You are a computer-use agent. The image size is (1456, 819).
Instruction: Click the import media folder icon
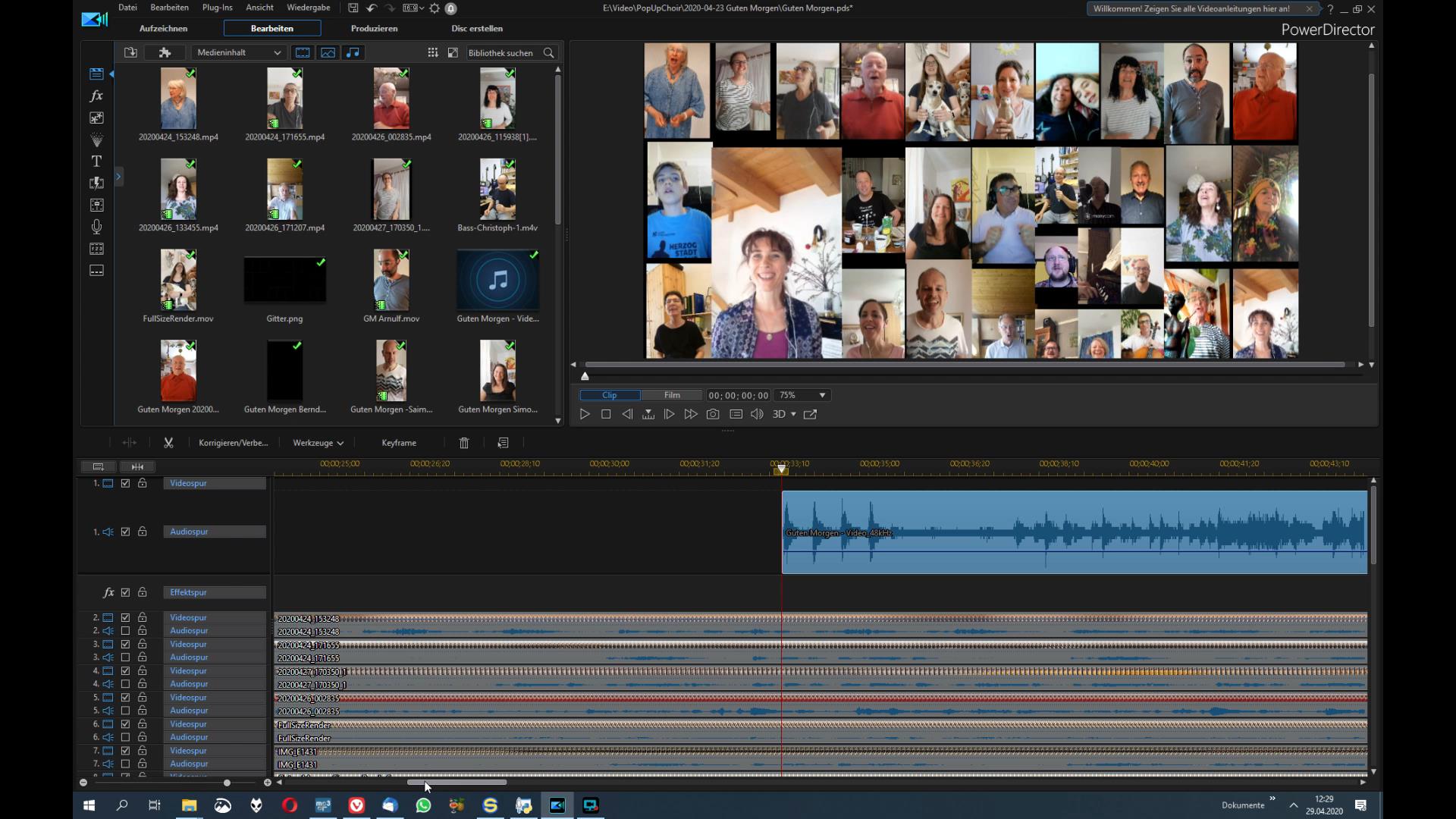click(x=130, y=52)
